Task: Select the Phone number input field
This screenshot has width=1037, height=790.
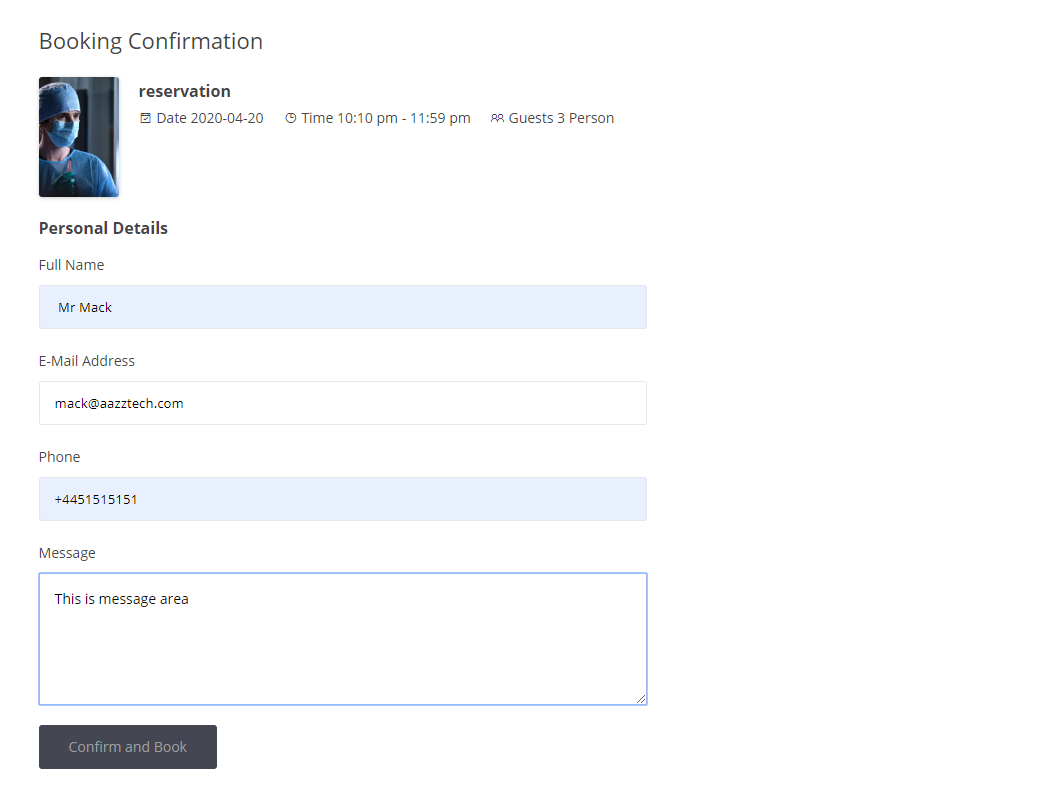Action: click(x=342, y=499)
